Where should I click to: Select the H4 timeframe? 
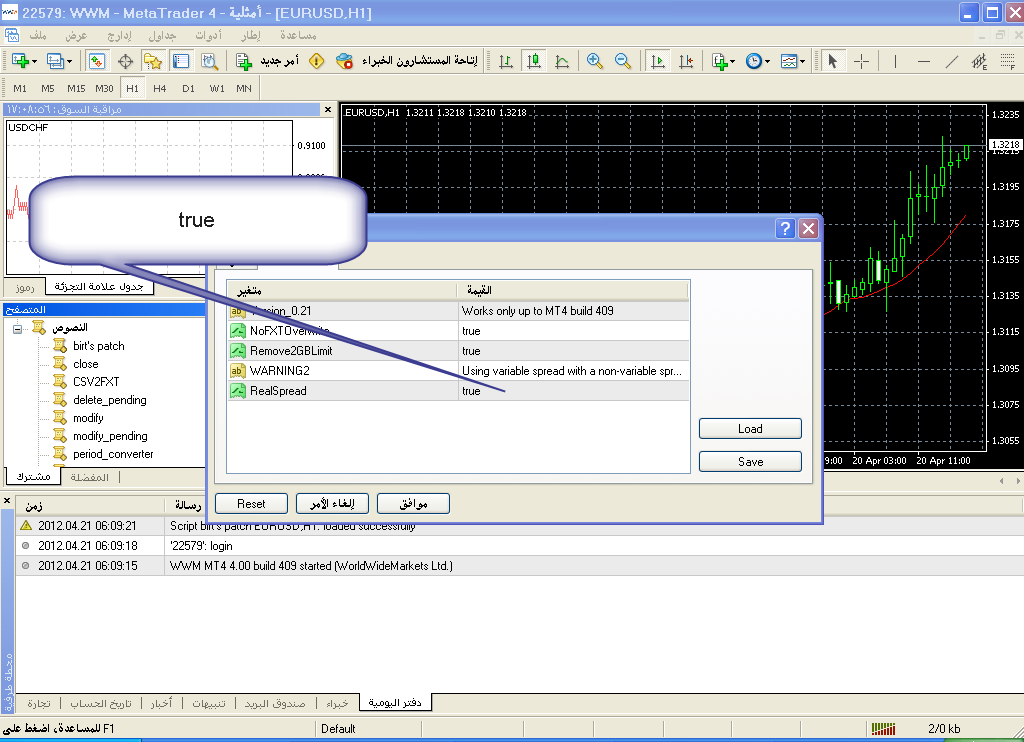(160, 88)
